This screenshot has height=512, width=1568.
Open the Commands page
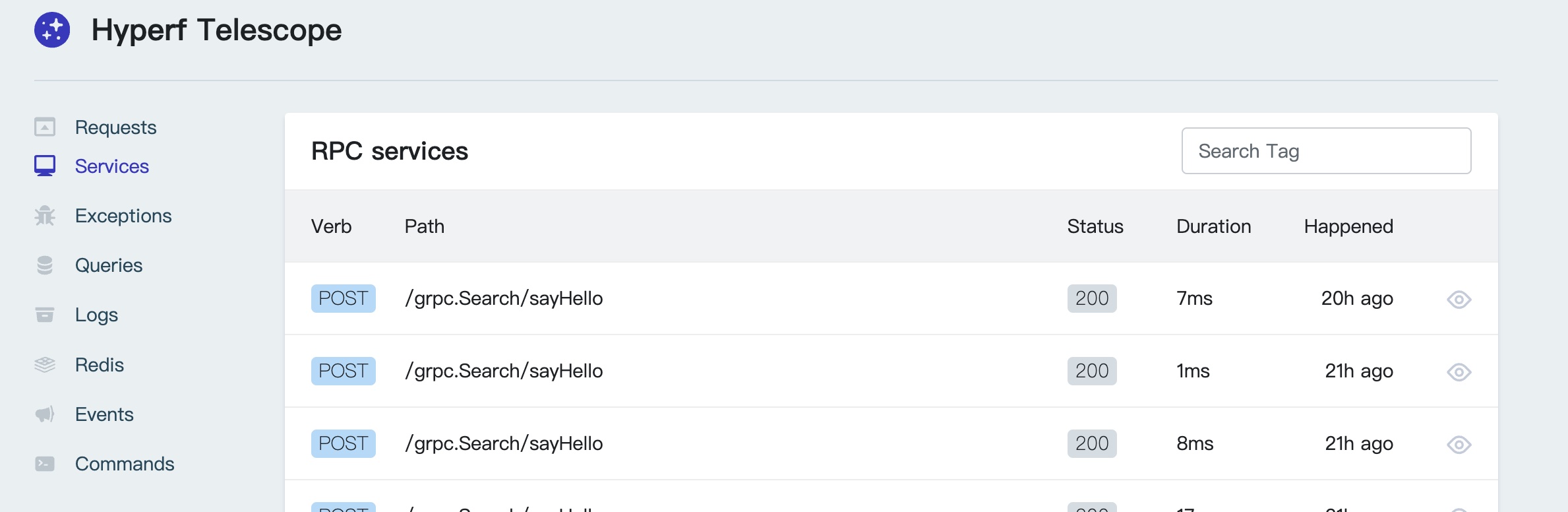pos(125,464)
